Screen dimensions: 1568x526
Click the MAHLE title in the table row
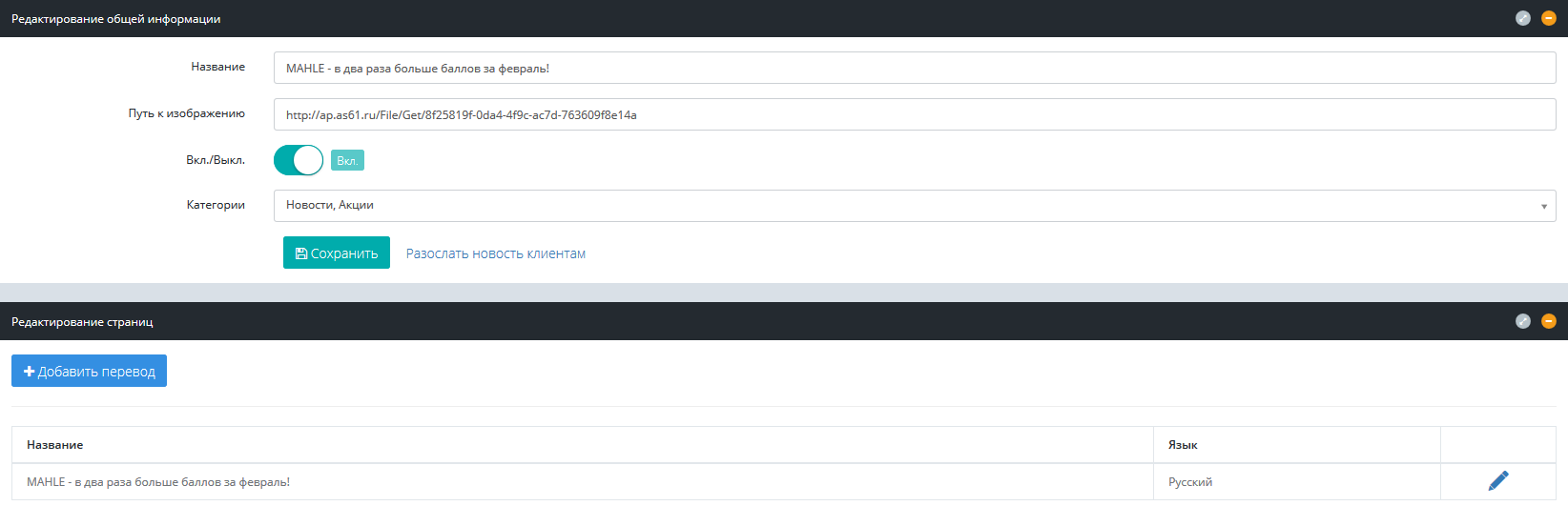coord(158,482)
